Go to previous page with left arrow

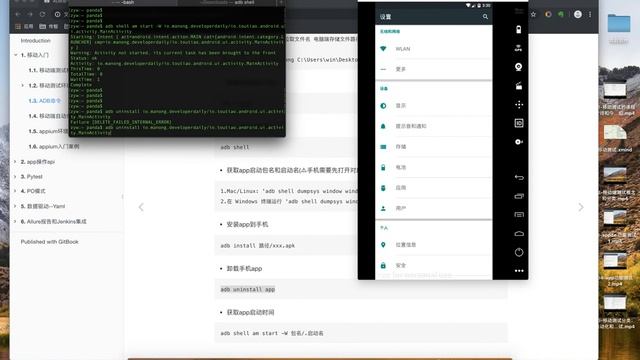point(141,207)
